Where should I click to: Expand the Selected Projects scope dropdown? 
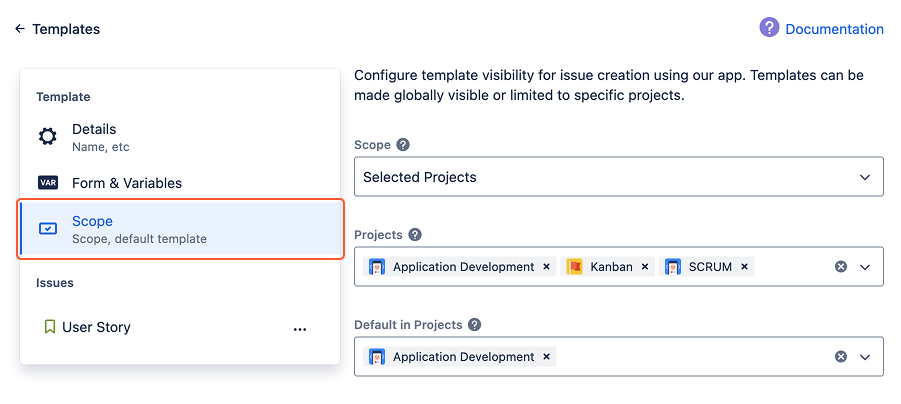click(865, 177)
